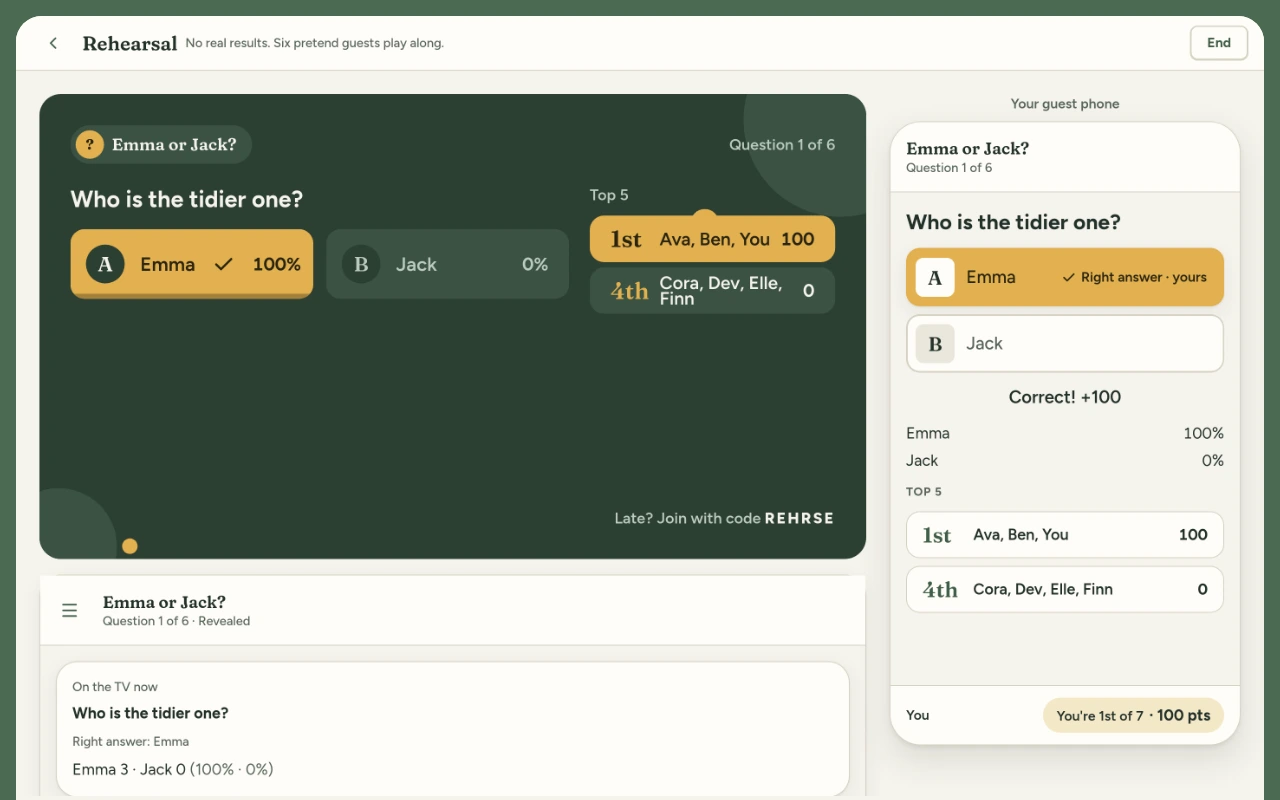Click the checkmark on the TV Emma answer
Viewport: 1280px width, 800px height.
tap(224, 264)
